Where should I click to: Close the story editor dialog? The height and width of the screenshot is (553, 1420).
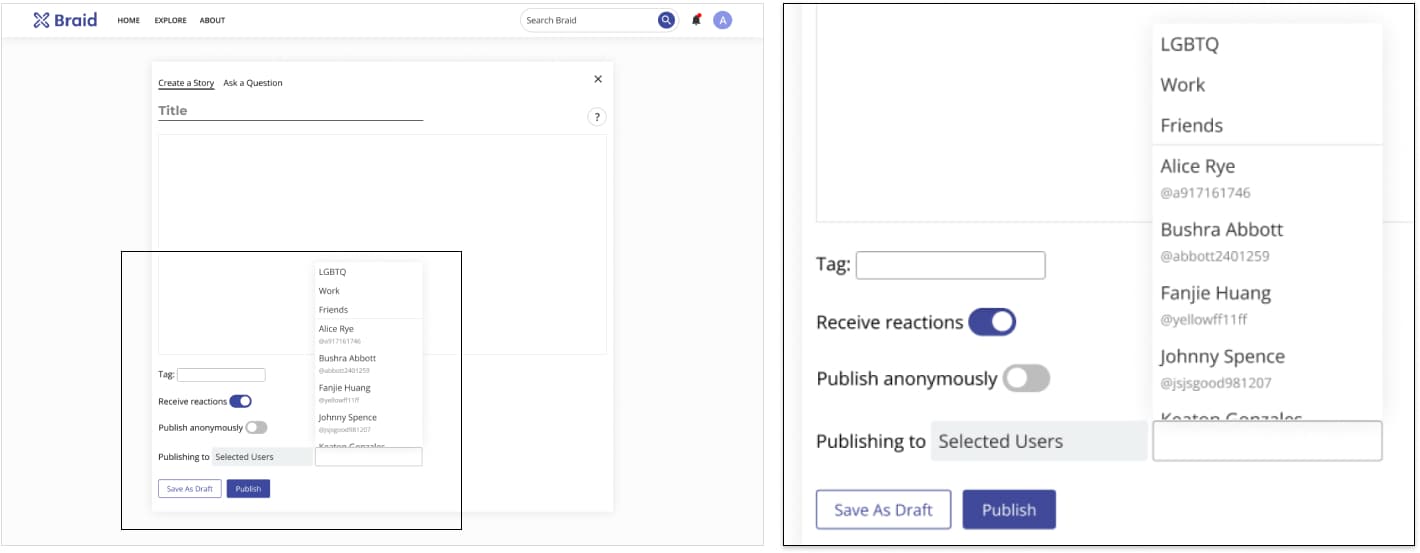(598, 79)
